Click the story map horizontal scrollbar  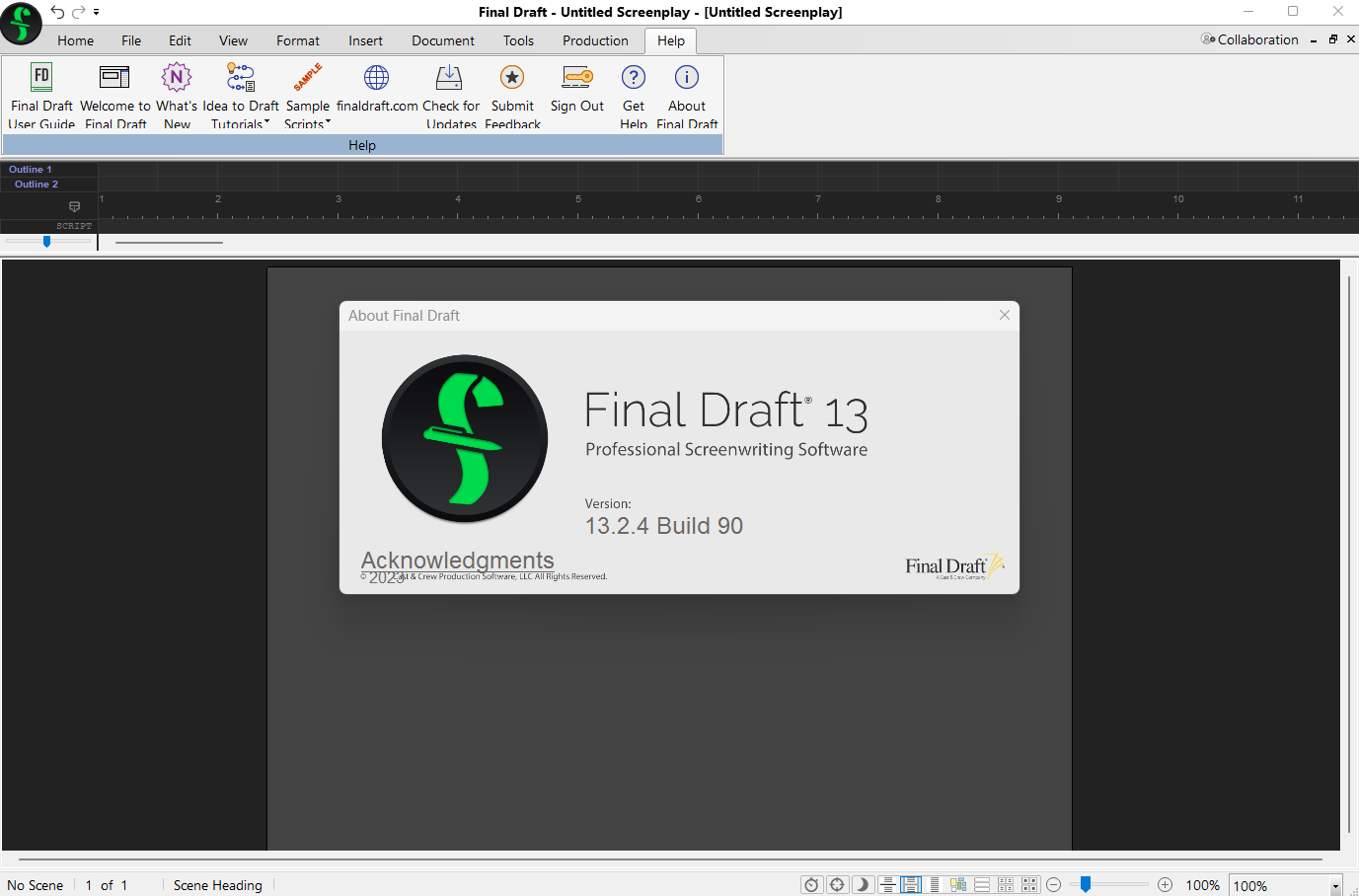pos(169,242)
